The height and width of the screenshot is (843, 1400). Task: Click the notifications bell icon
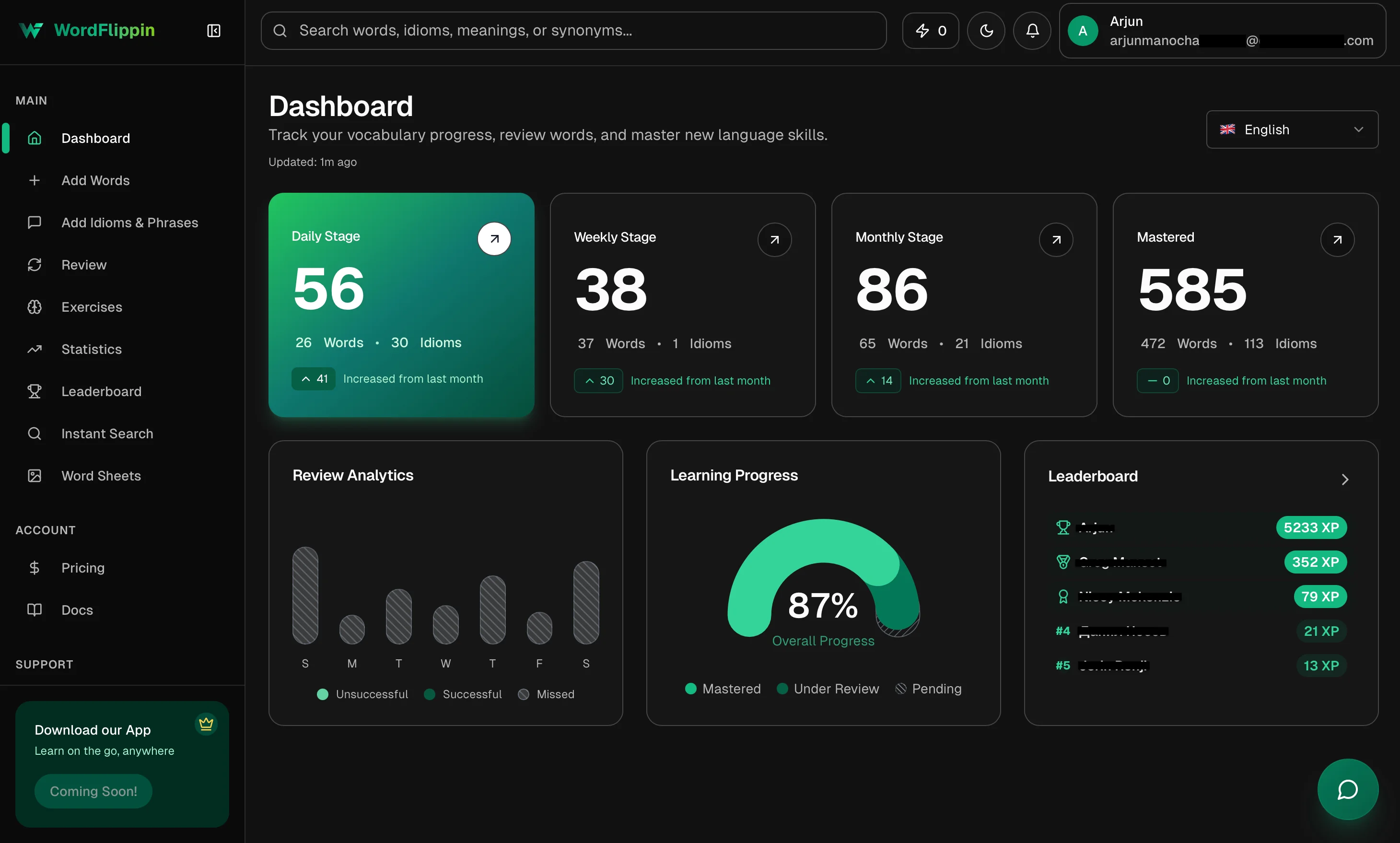pos(1032,31)
